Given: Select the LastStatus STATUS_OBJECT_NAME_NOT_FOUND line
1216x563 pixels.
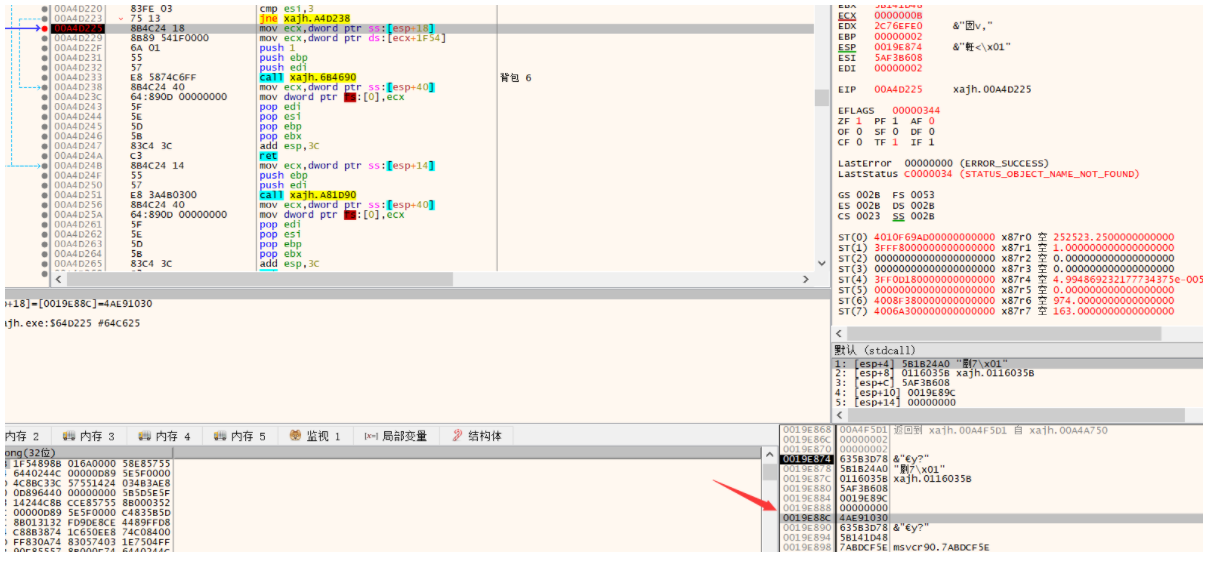Looking at the screenshot, I should (x=988, y=174).
